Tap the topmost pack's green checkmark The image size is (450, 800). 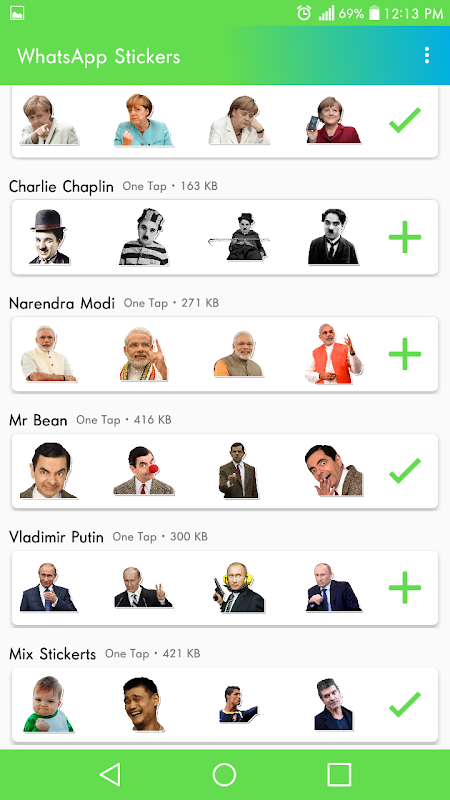tap(405, 120)
